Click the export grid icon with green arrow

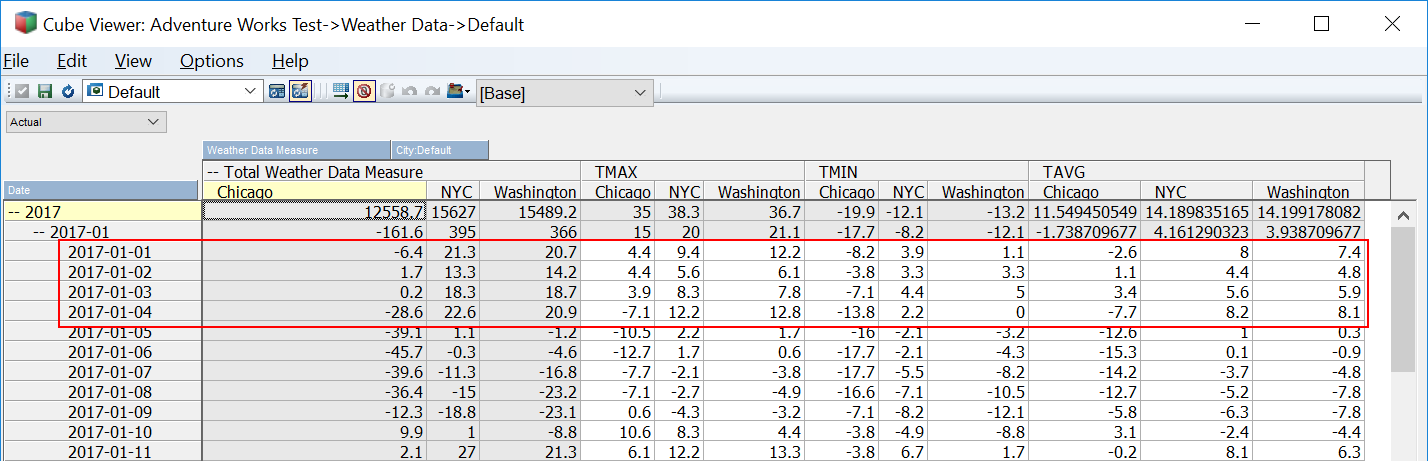[x=341, y=92]
